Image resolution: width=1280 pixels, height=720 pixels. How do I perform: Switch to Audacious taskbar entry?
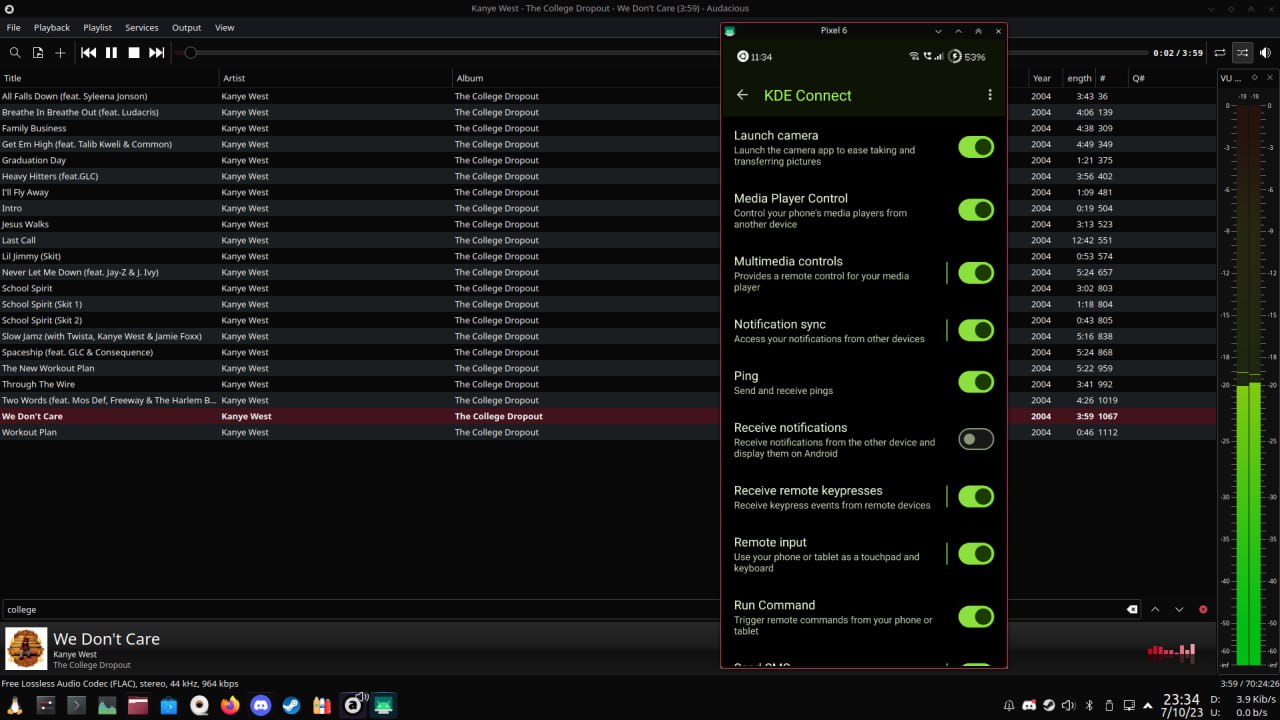[x=353, y=705]
